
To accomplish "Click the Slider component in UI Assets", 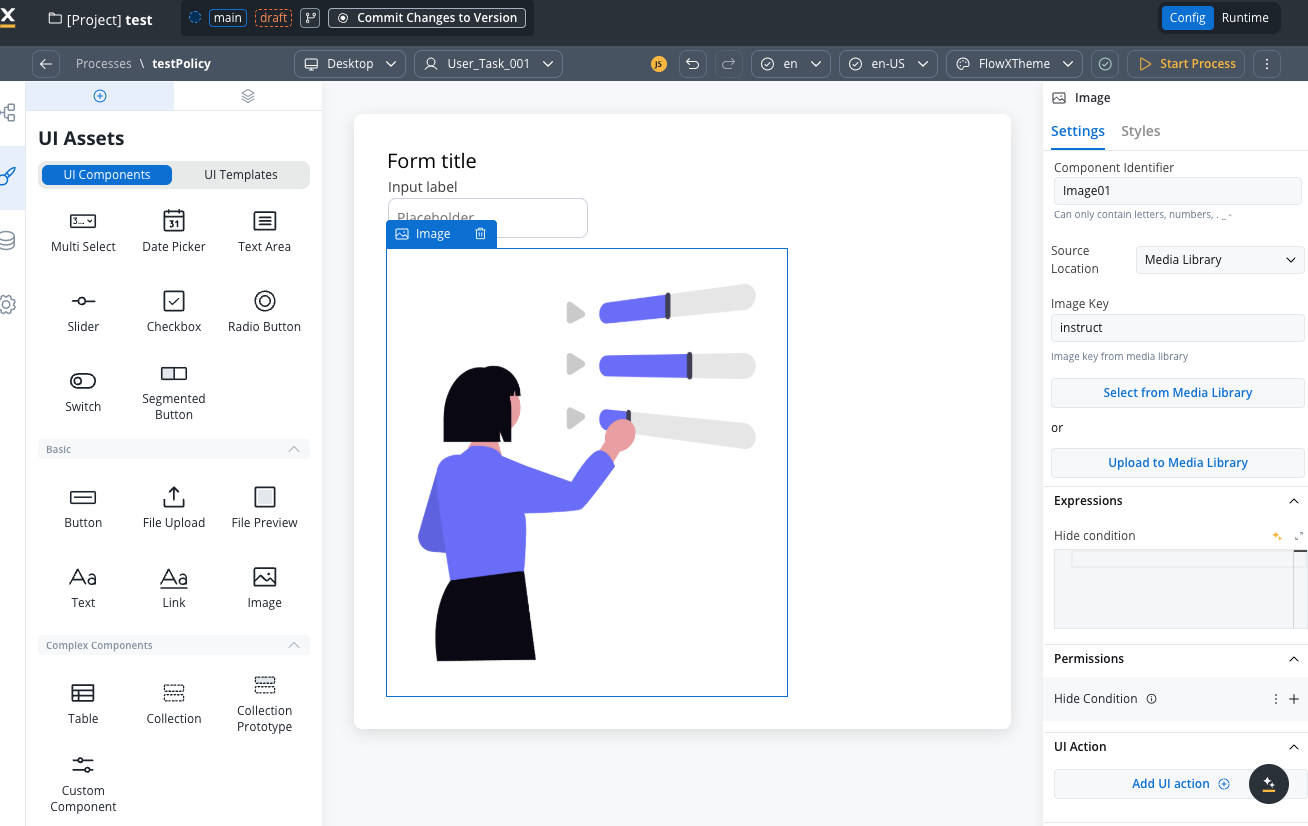I will tap(83, 311).
